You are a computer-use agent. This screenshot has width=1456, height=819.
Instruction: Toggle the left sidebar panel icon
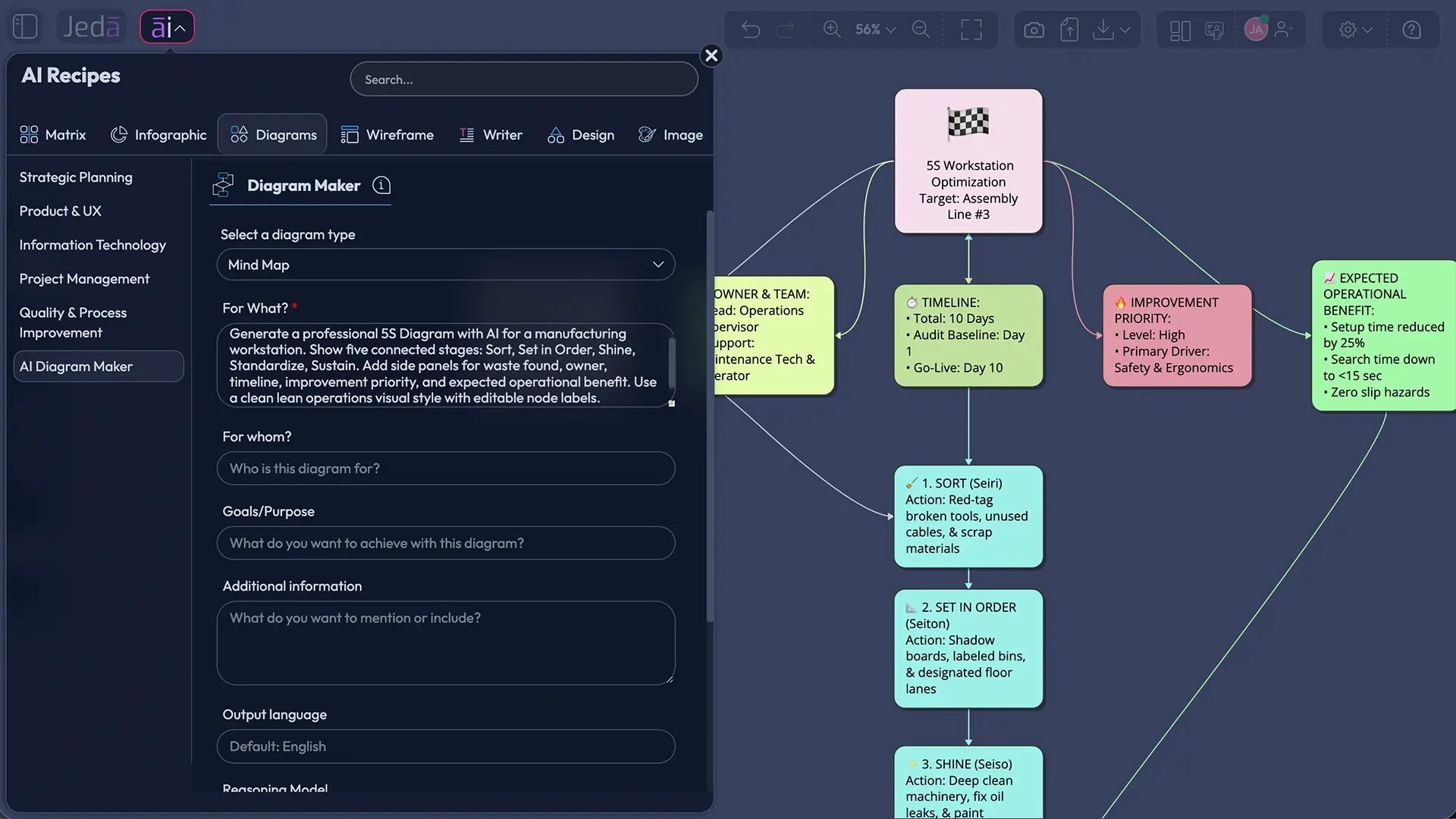[x=25, y=27]
